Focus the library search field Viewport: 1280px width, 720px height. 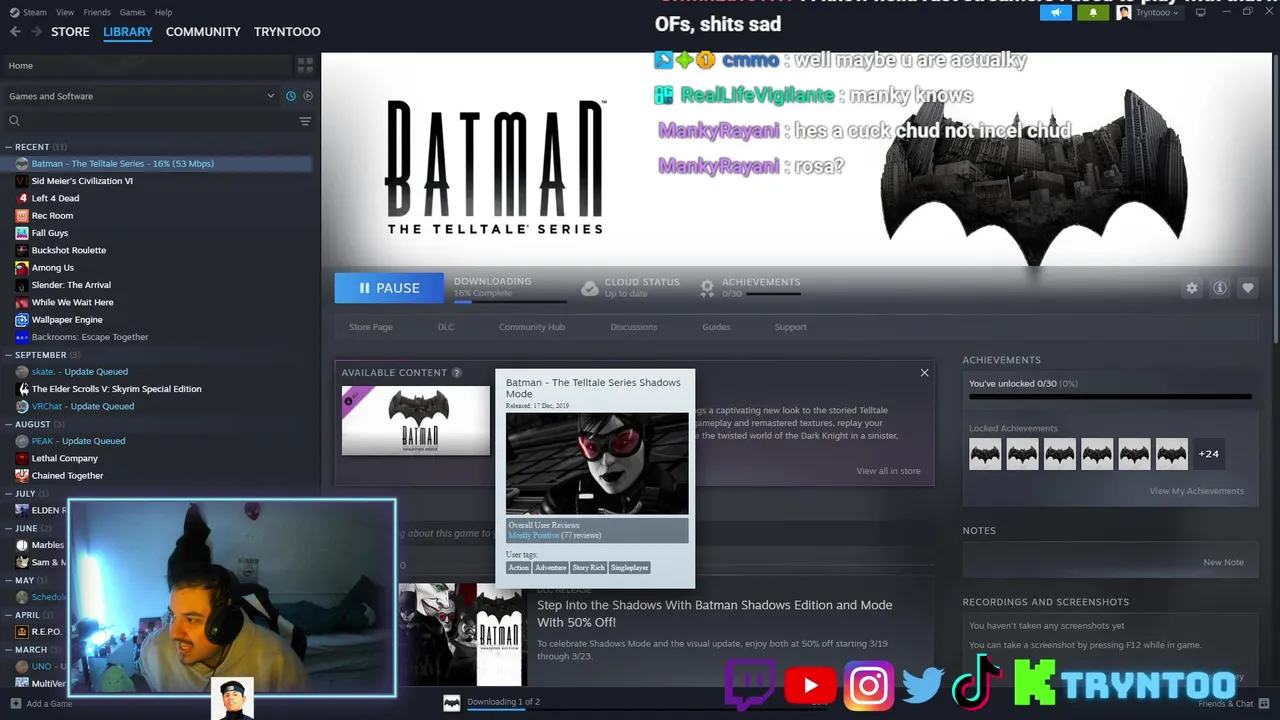150,121
